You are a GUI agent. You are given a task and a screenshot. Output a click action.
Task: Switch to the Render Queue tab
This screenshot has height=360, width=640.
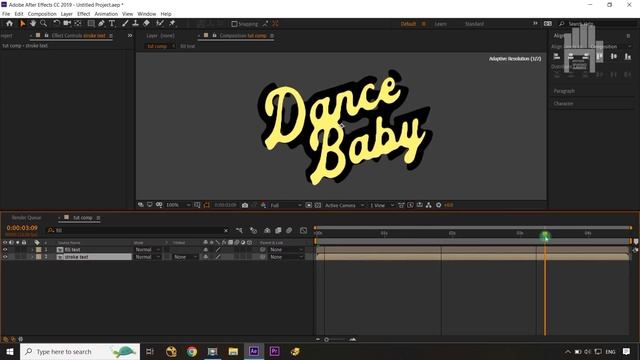coord(27,218)
